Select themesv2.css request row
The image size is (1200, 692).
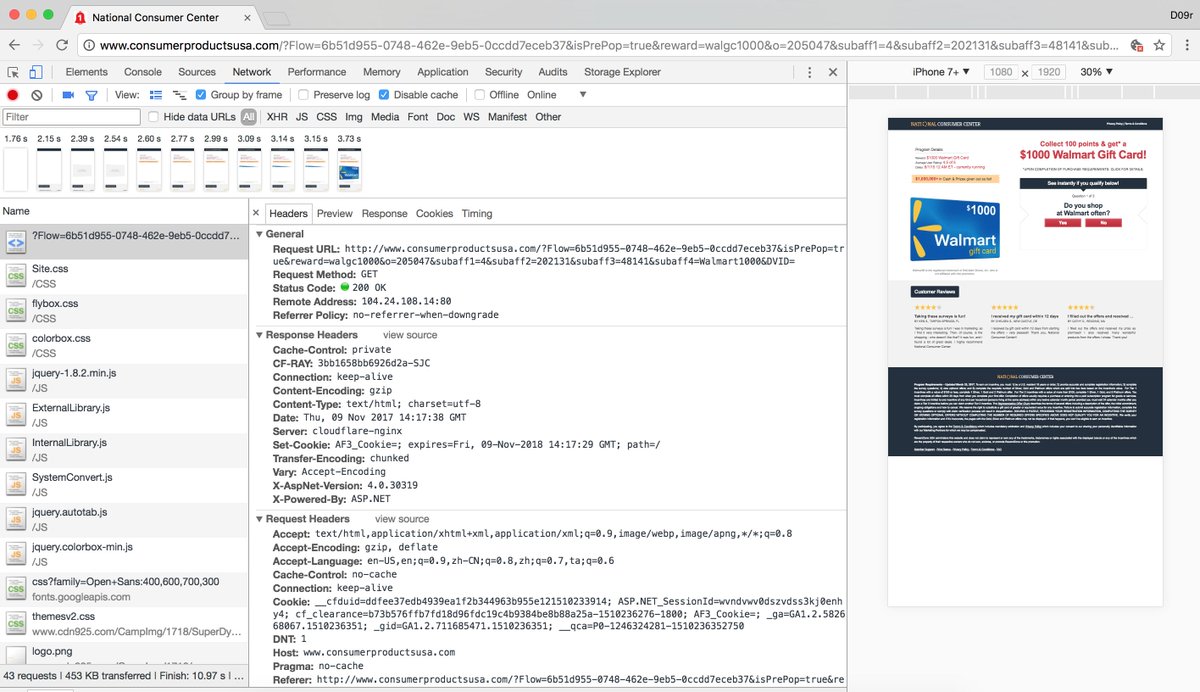(x=124, y=624)
